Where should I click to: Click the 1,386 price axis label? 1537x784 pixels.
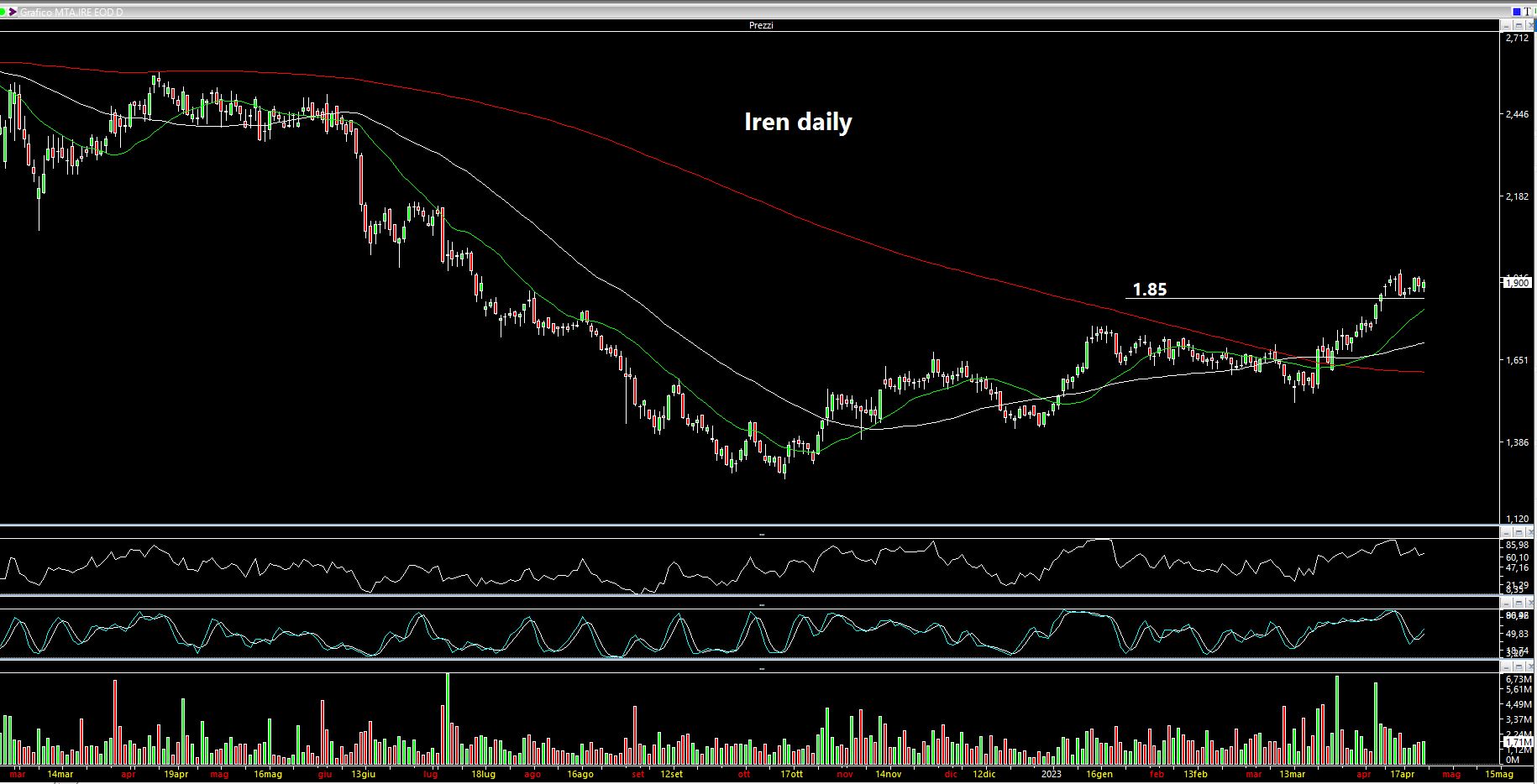(x=1518, y=442)
